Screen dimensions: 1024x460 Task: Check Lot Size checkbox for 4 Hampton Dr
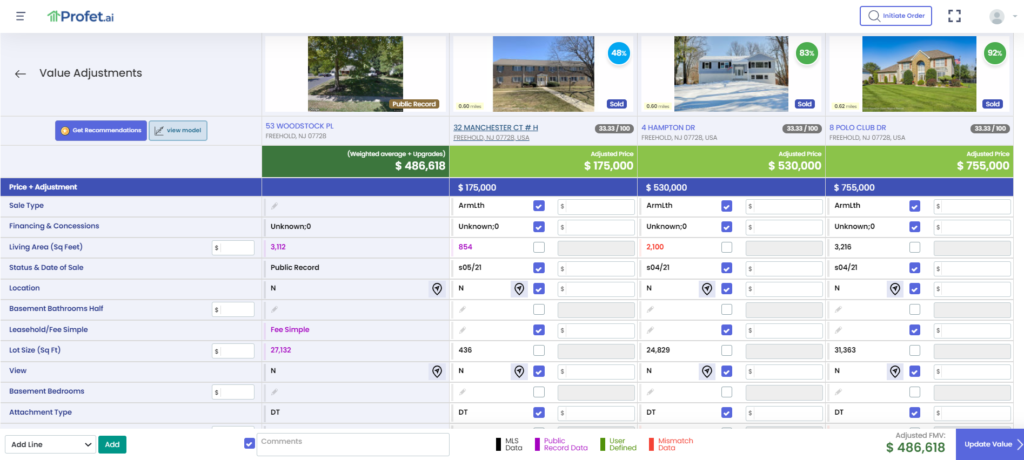click(x=727, y=350)
